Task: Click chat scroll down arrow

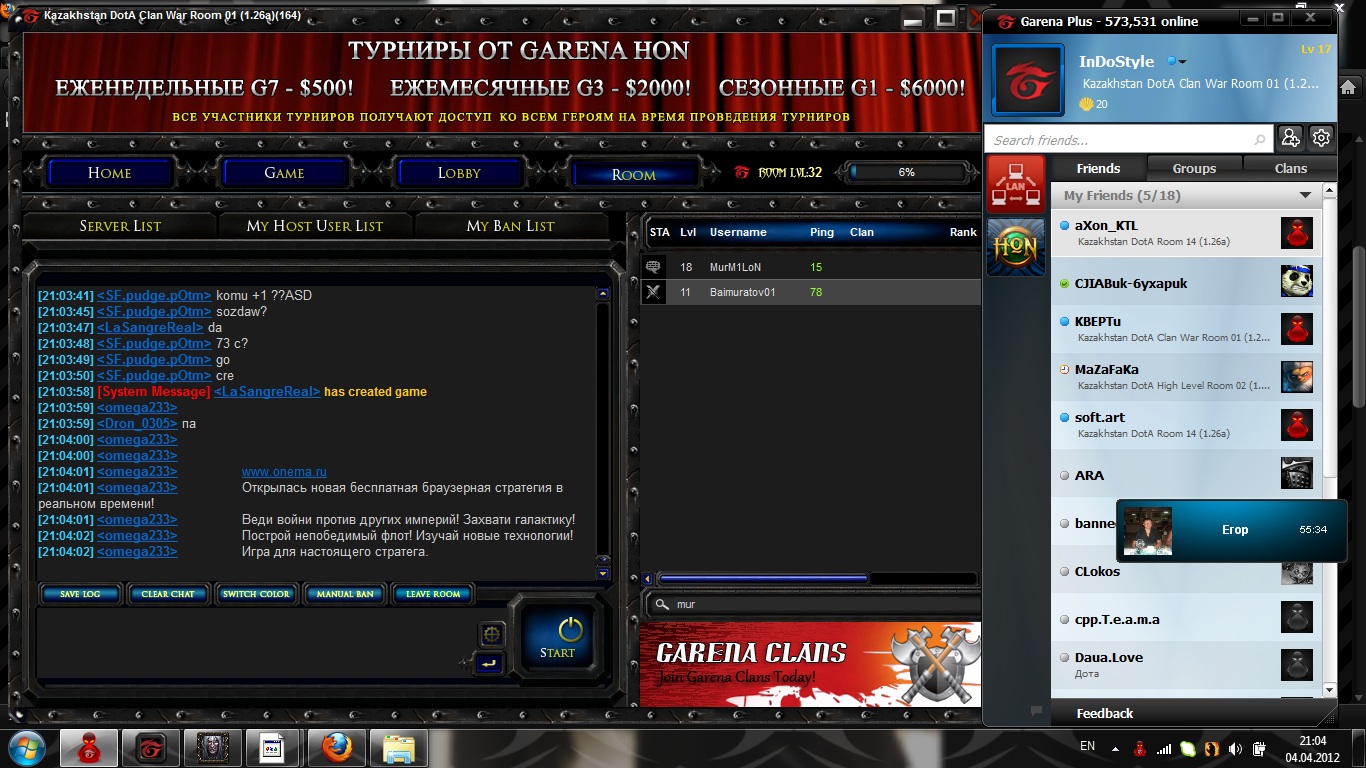Action: 603,574
